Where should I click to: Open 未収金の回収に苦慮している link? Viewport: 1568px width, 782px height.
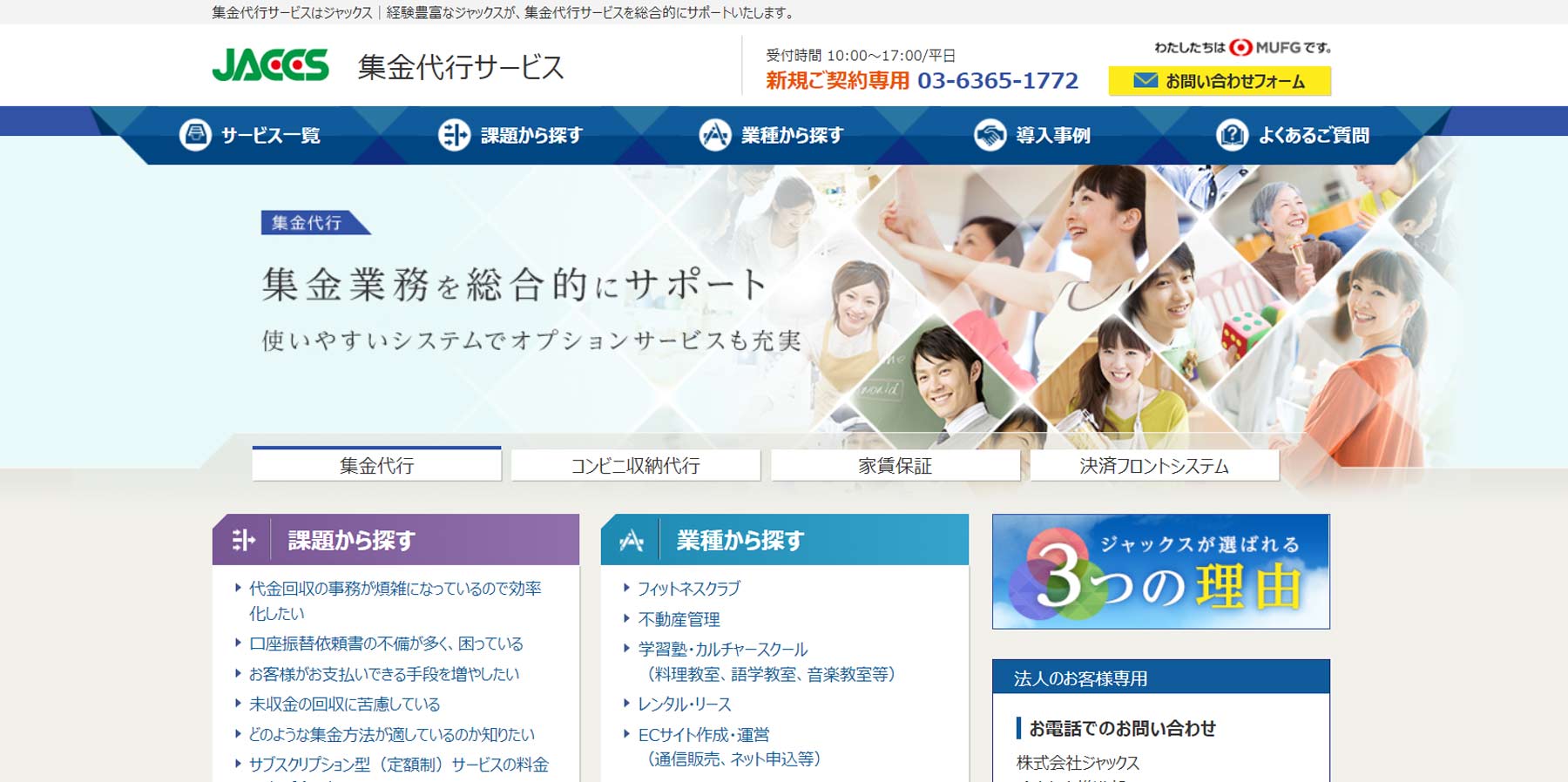pos(344,704)
